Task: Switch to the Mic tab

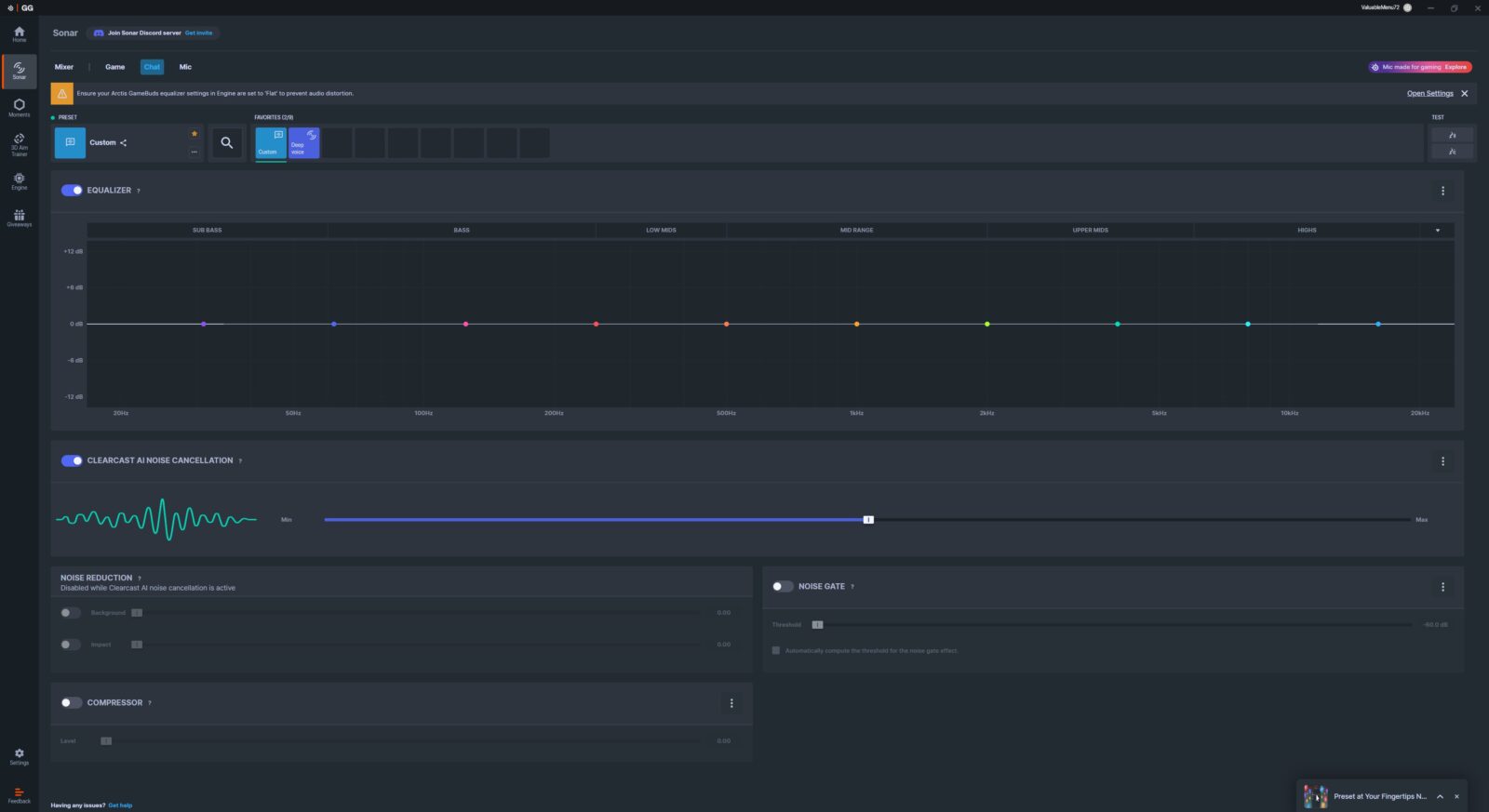Action: click(185, 67)
